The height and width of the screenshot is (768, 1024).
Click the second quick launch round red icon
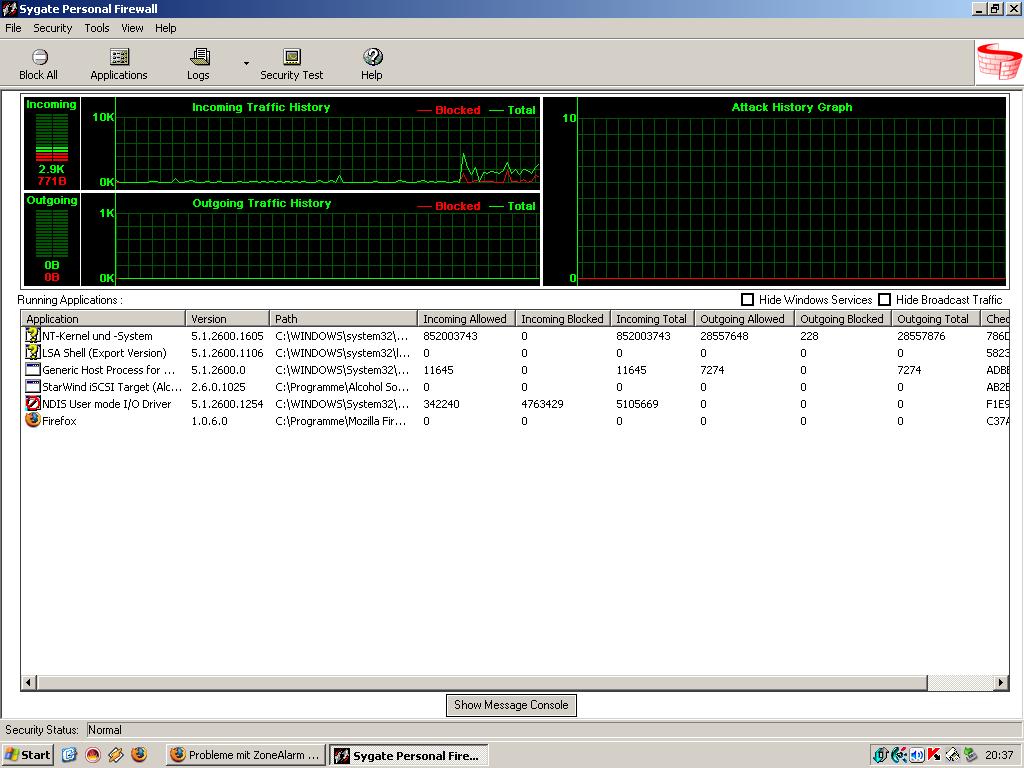93,754
